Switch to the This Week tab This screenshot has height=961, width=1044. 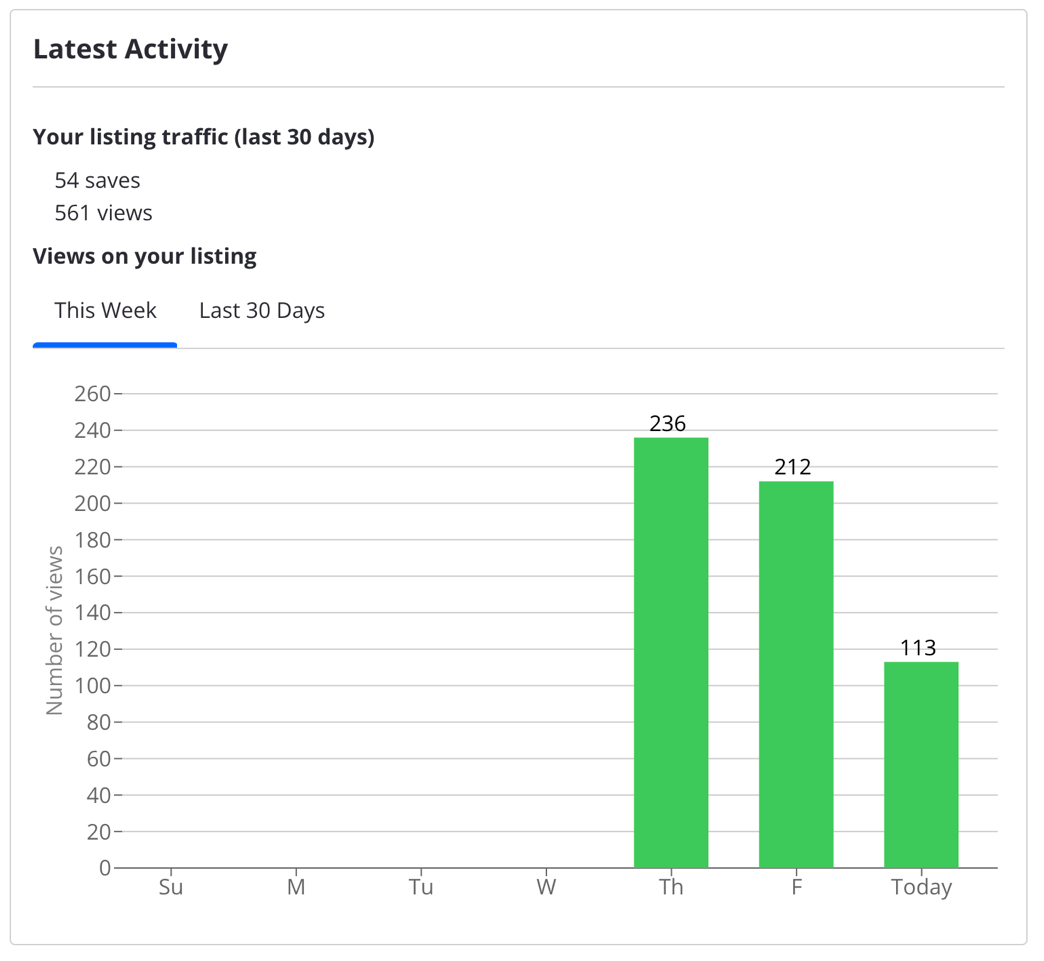pyautogui.click(x=105, y=311)
